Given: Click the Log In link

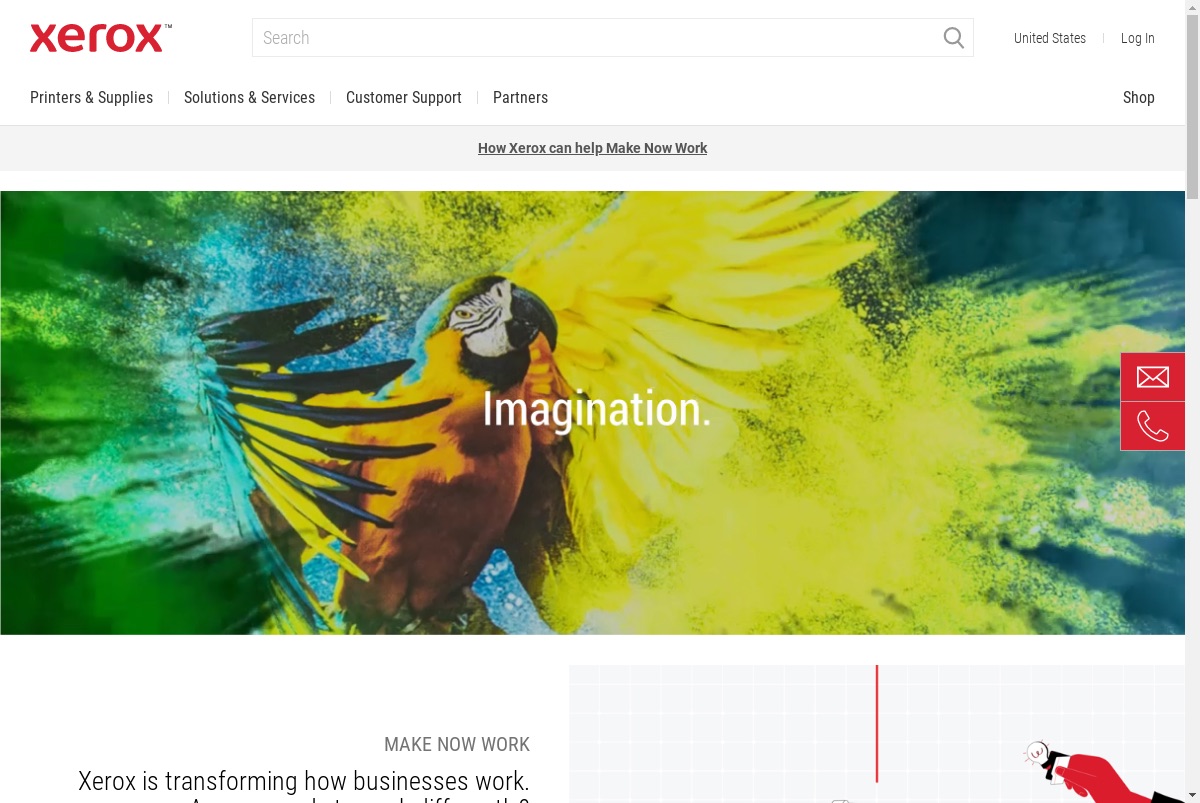Looking at the screenshot, I should 1138,38.
